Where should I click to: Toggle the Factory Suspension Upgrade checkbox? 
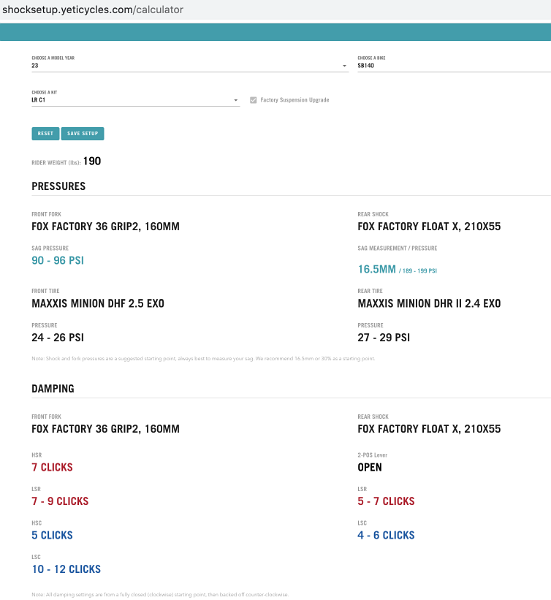coord(253,100)
